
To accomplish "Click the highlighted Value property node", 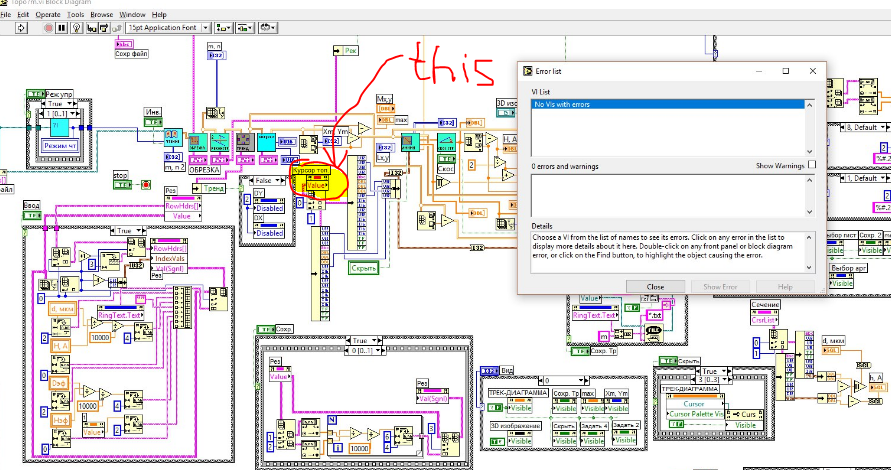I will (x=315, y=185).
